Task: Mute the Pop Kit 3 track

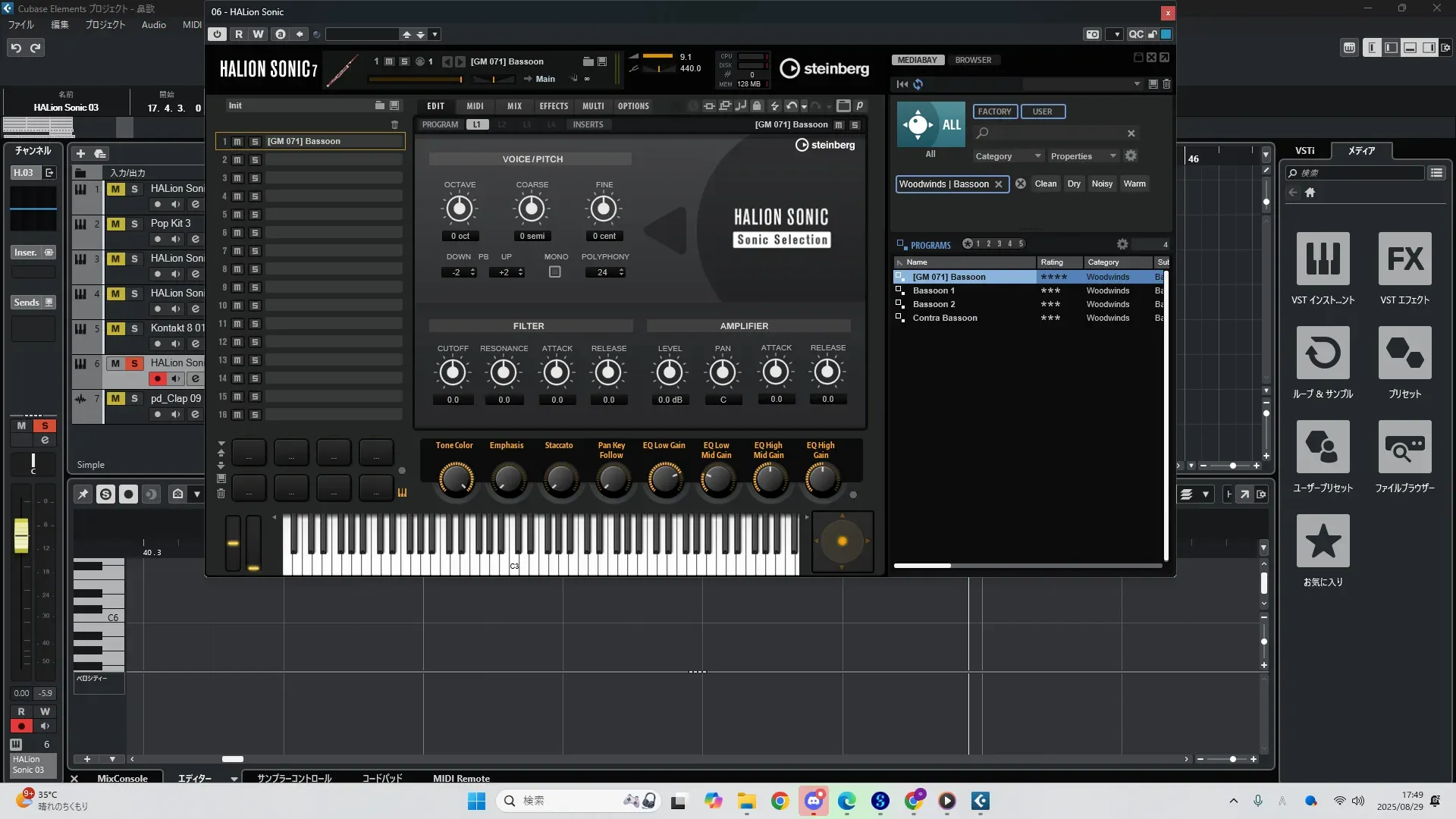Action: click(115, 224)
